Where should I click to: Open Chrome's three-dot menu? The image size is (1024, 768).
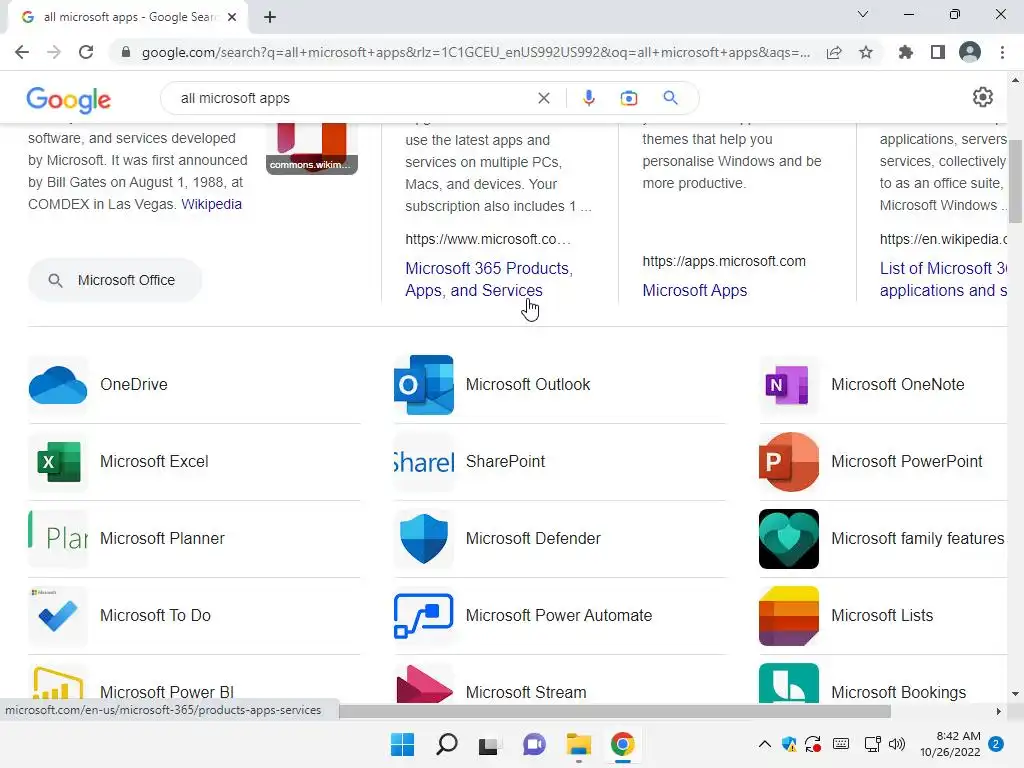[x=1002, y=52]
